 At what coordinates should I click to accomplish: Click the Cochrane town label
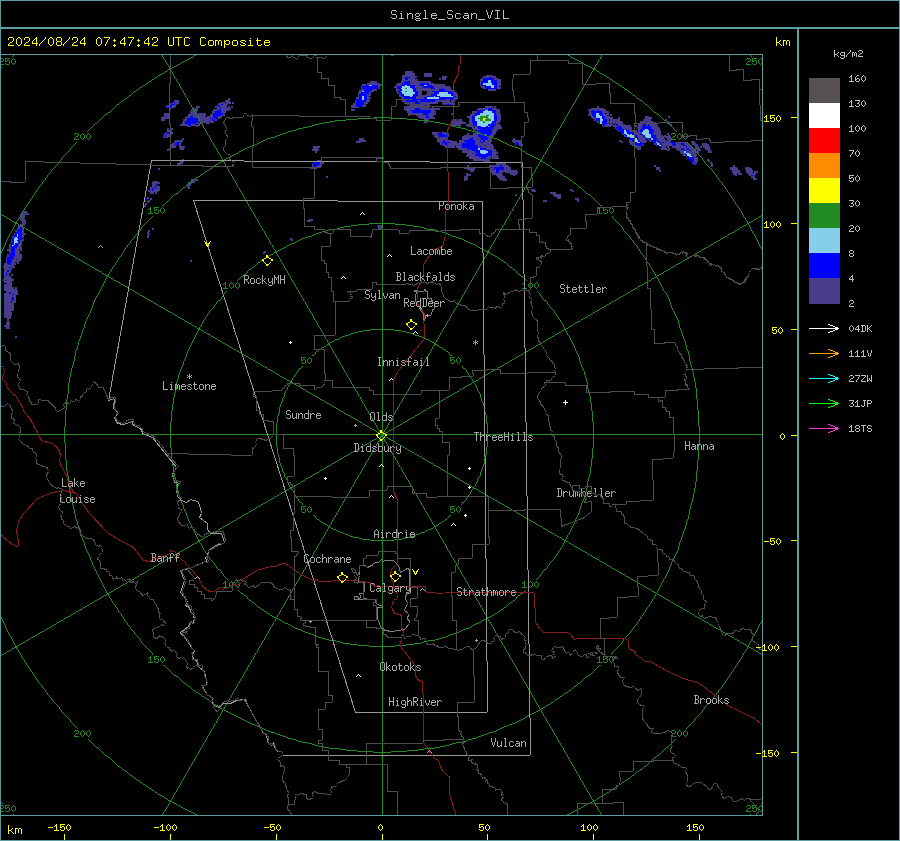(327, 559)
